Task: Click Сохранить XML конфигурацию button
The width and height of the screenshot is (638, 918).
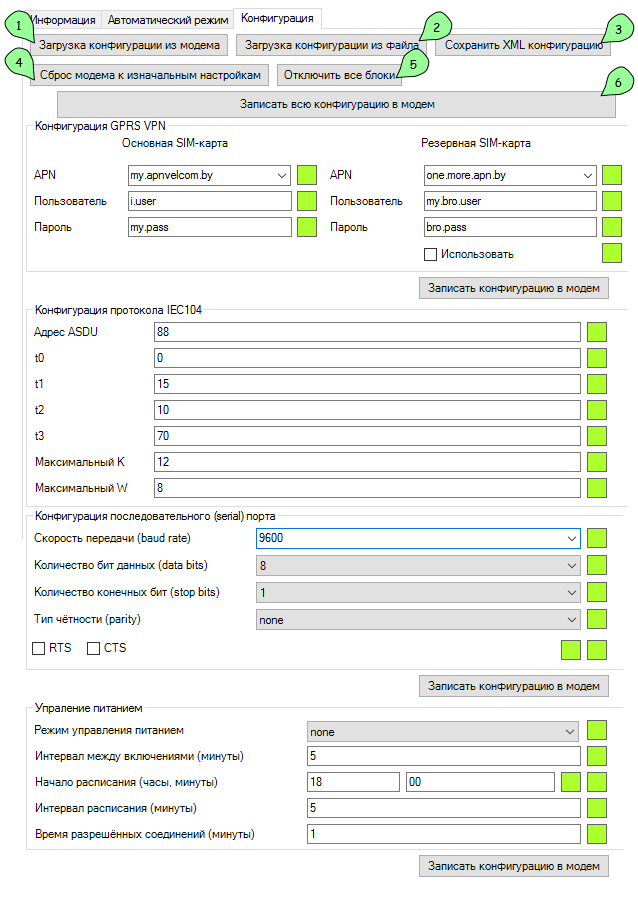Action: [523, 45]
